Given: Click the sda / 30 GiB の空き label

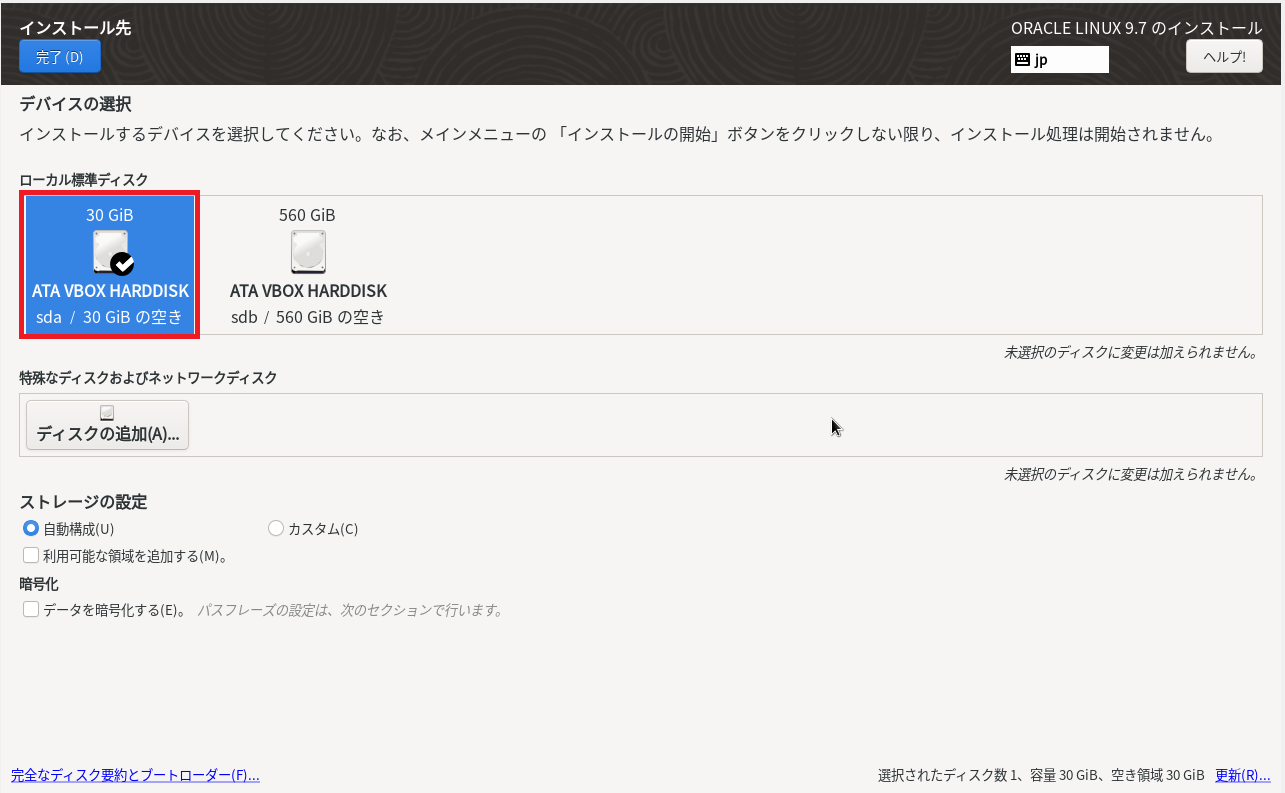Looking at the screenshot, I should click(x=110, y=318).
